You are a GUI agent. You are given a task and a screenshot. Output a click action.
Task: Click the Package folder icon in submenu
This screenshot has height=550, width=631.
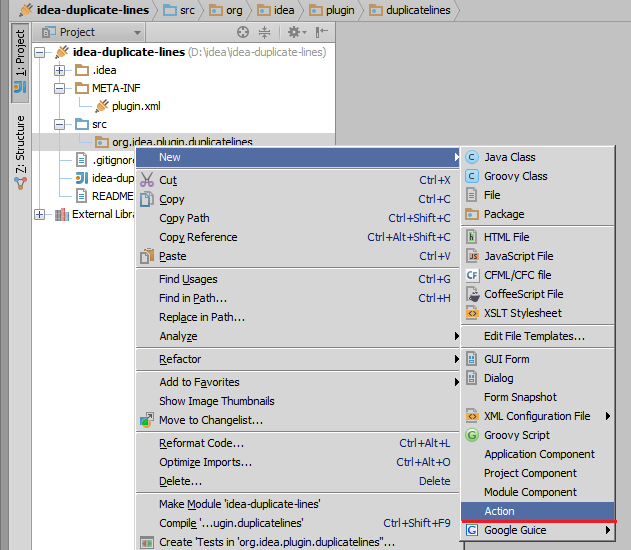[472, 214]
